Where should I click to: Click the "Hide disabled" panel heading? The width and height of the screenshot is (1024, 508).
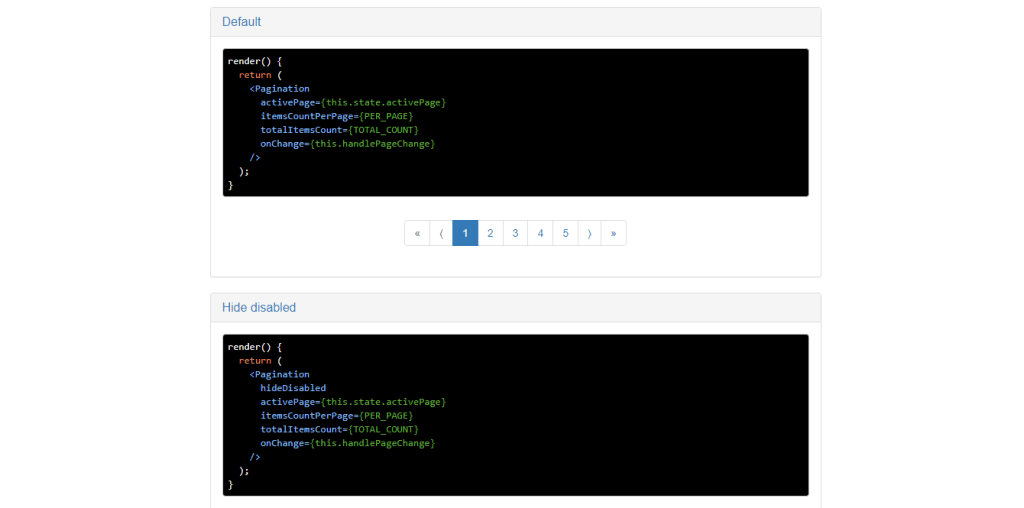pos(259,307)
